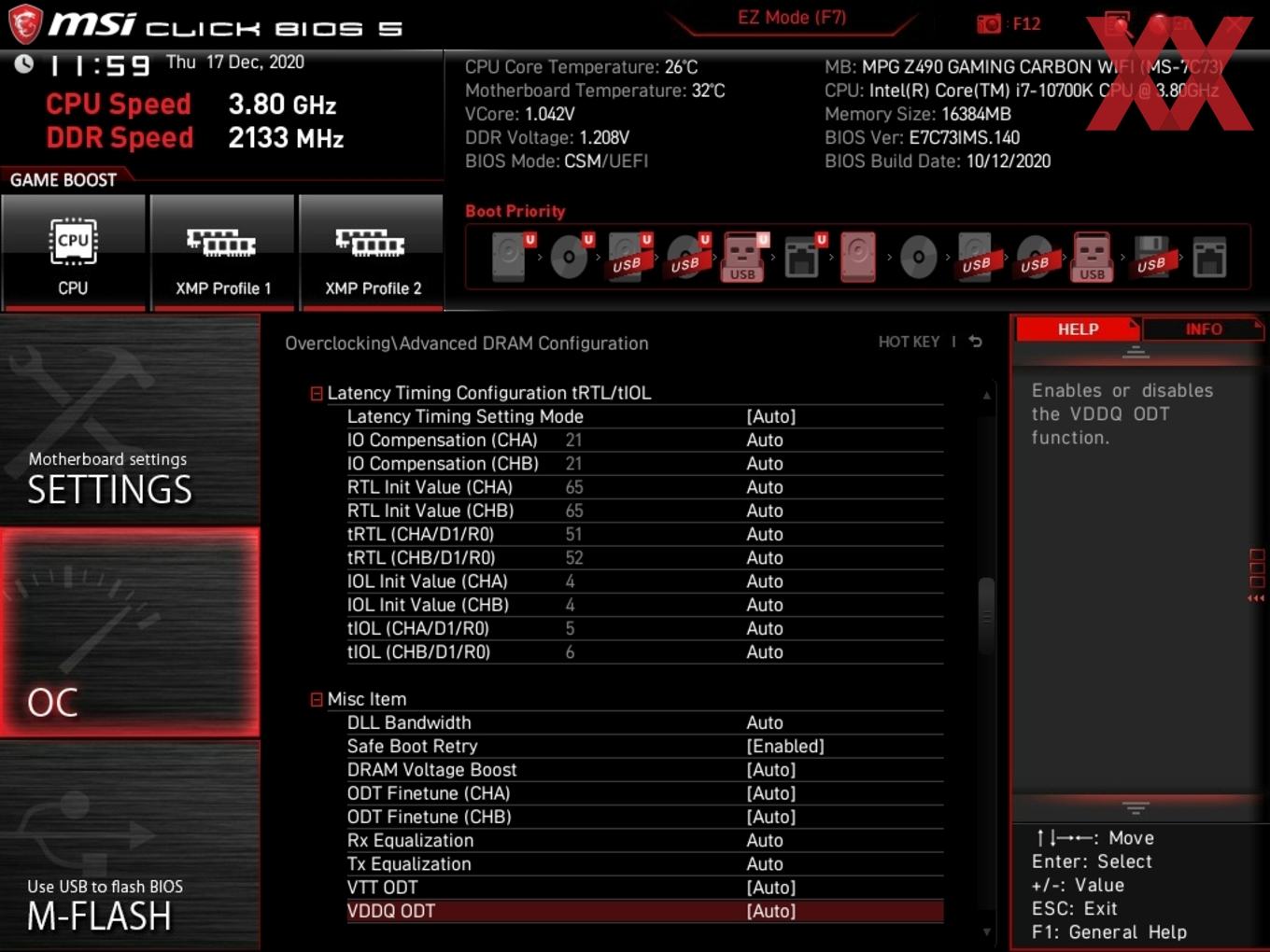Select the UEFI USB hard disk boot icon
1270x952 pixels.
(628, 257)
